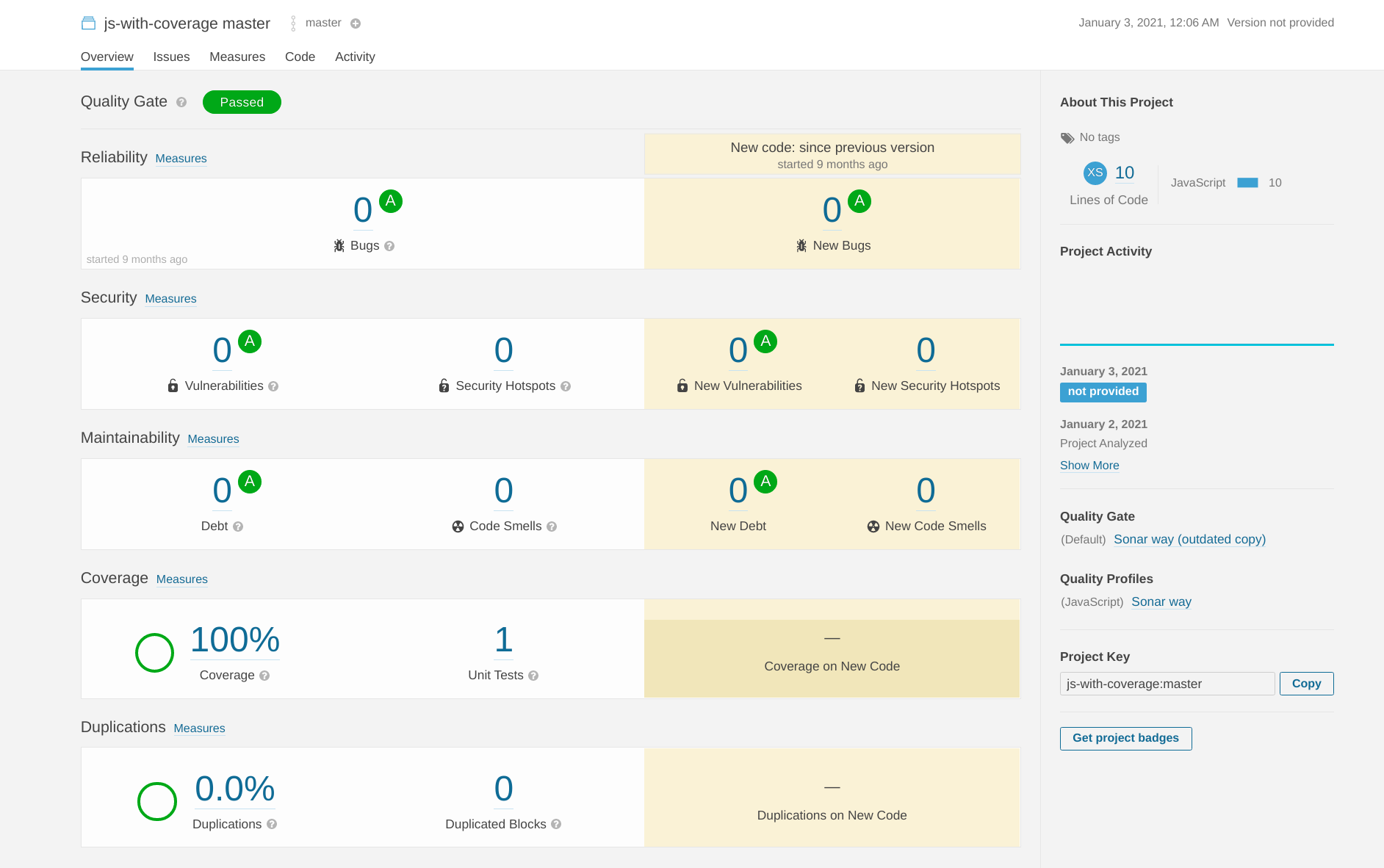Click the help icon next to Bugs
1384x868 pixels.
click(389, 246)
